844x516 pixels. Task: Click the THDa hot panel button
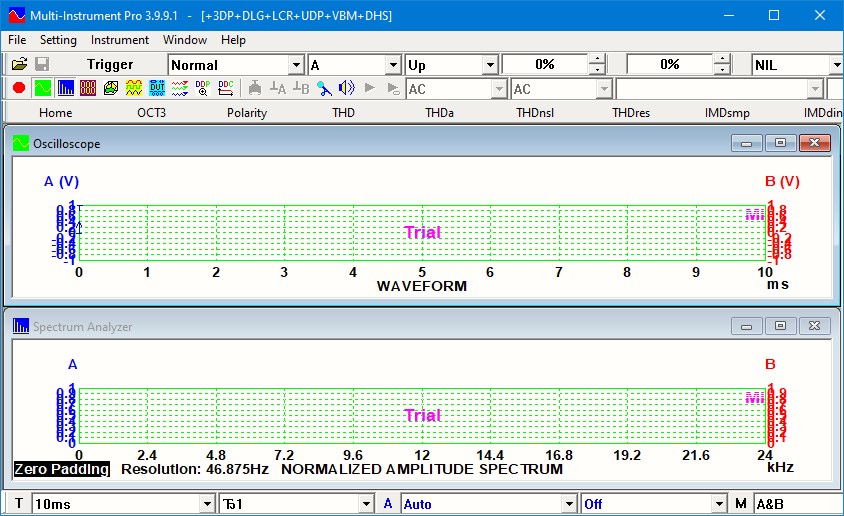[x=439, y=112]
